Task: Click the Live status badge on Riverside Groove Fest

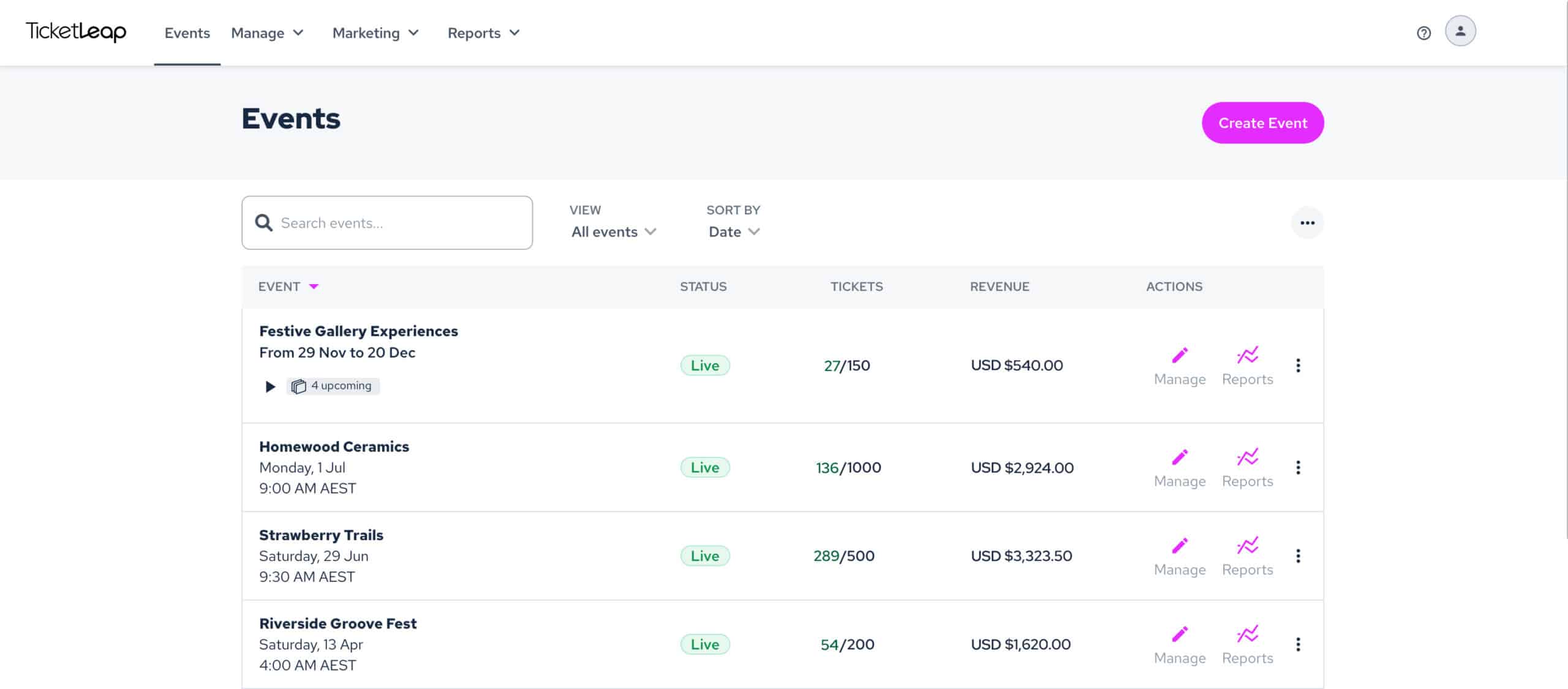Action: click(704, 644)
